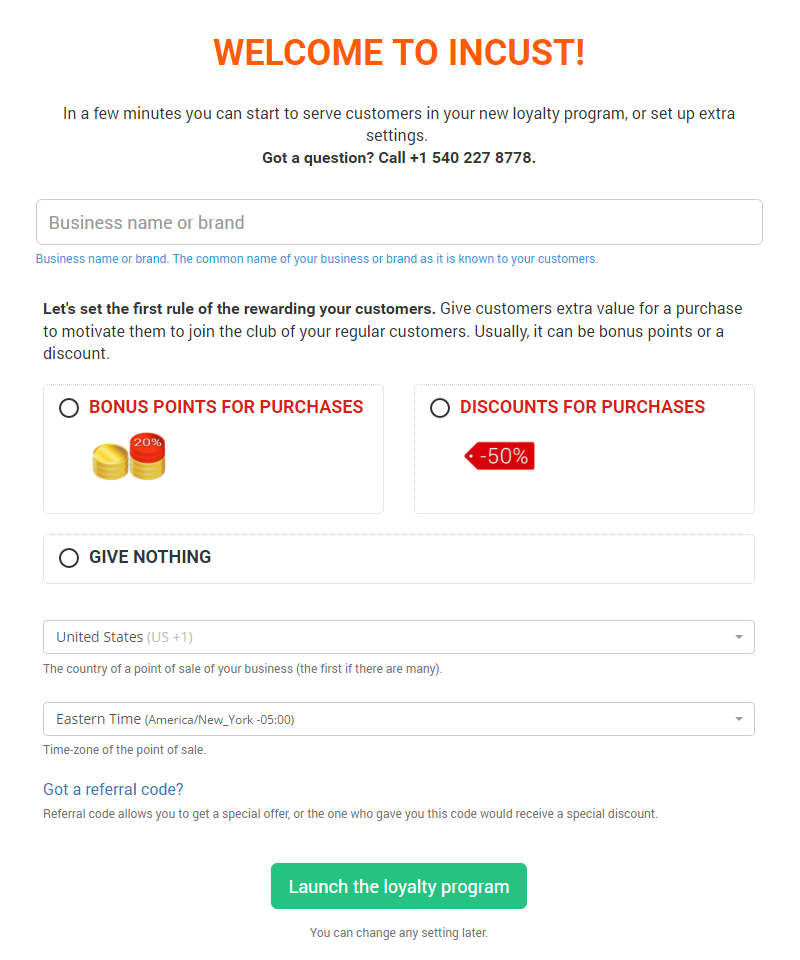Click the "You can change any setting later" note

399,933
